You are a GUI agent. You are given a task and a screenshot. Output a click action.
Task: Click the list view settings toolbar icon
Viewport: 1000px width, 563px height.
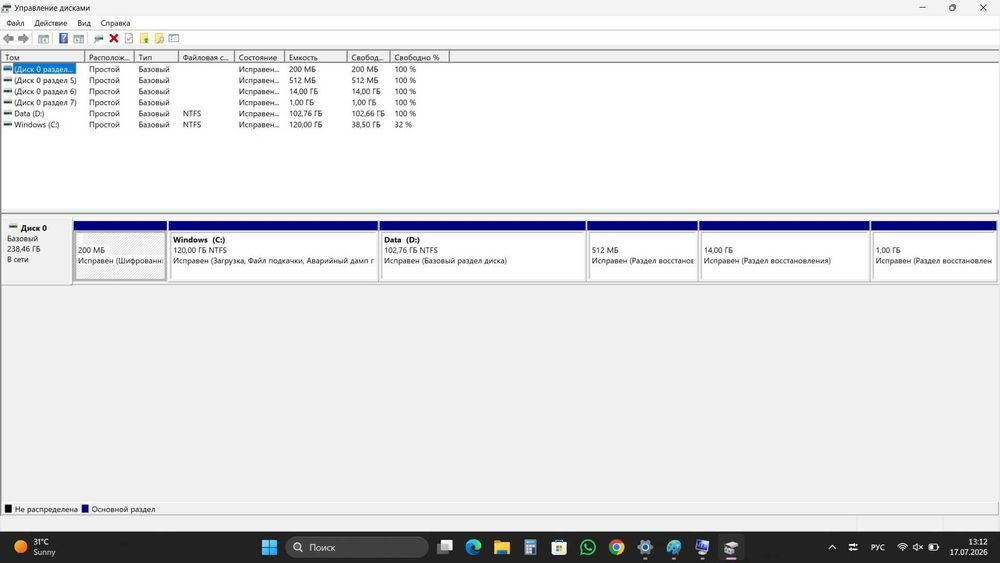pos(173,38)
